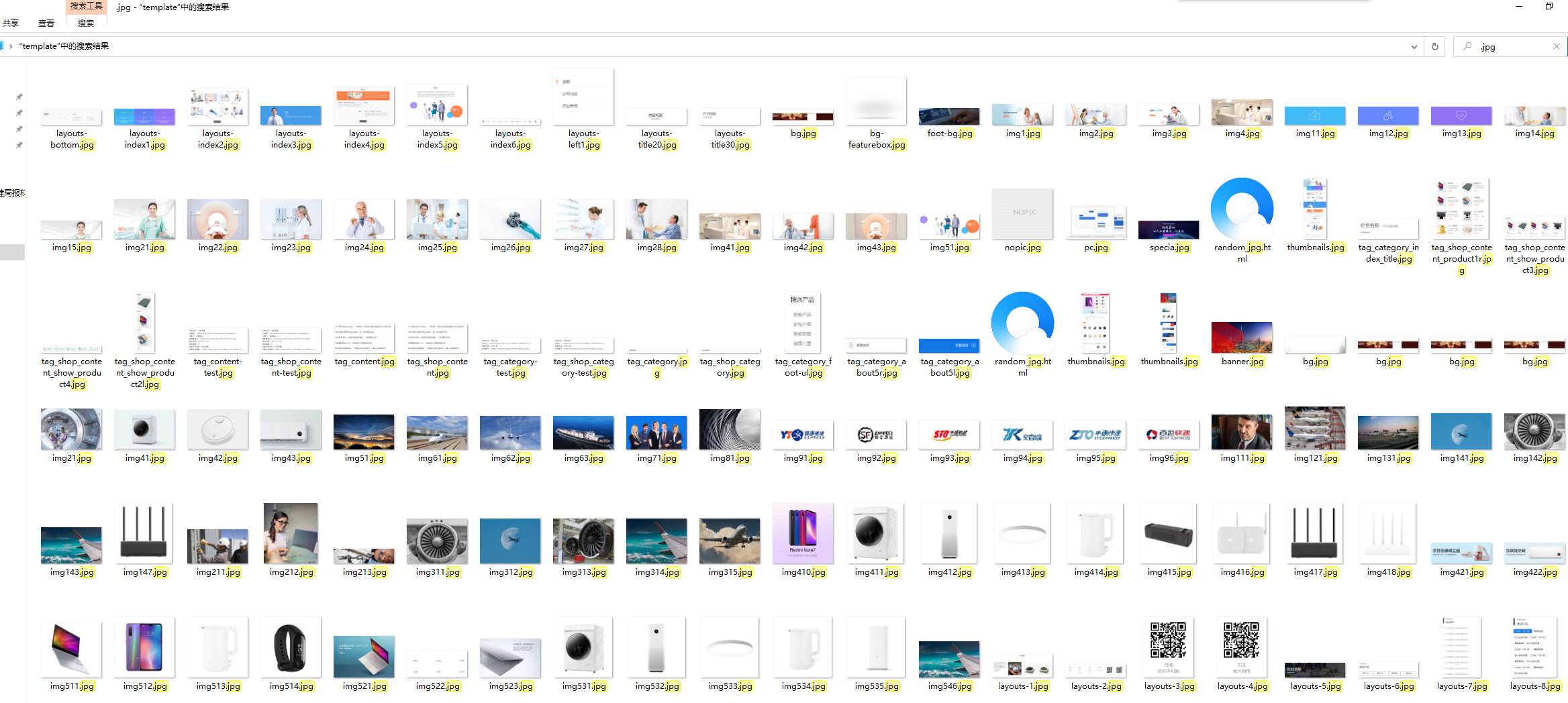Select the layouts-bottom.jpg thumbnail
This screenshot has width=1568, height=703.
pos(71,115)
